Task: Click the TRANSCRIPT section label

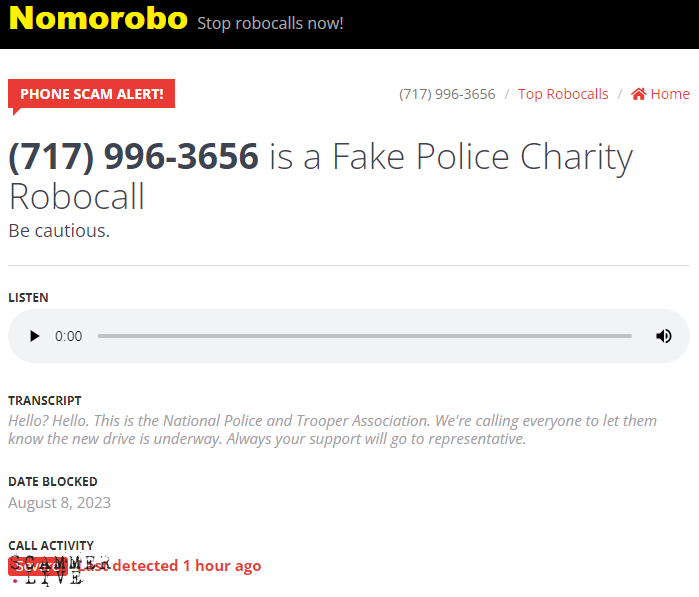Action: (45, 400)
